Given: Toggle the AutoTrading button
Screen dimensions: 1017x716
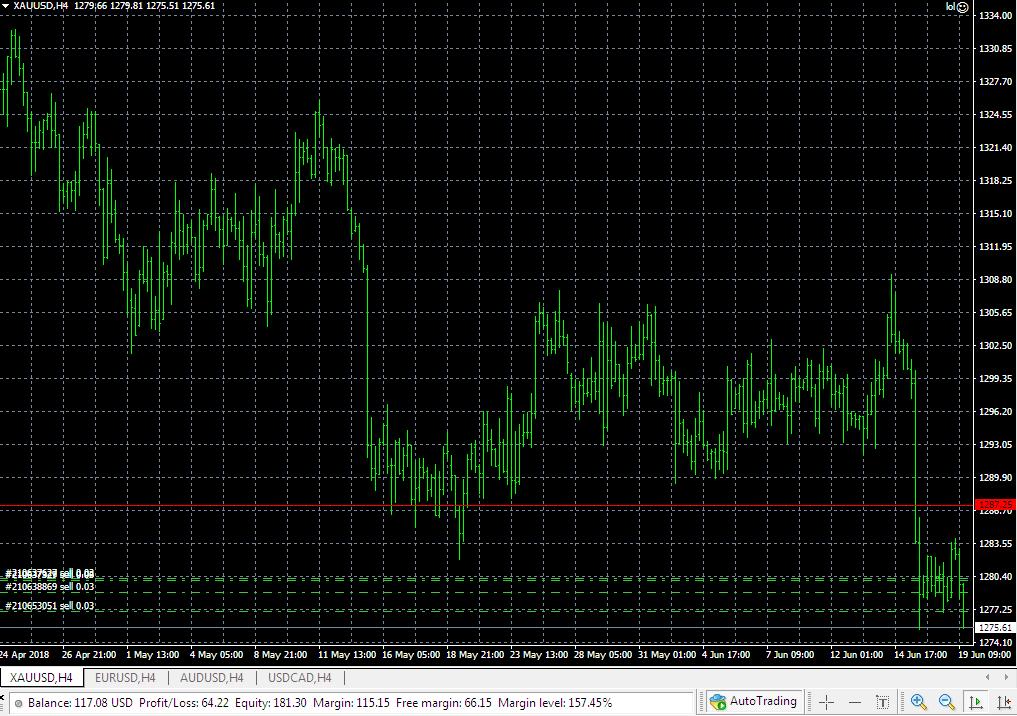Looking at the screenshot, I should pyautogui.click(x=754, y=701).
